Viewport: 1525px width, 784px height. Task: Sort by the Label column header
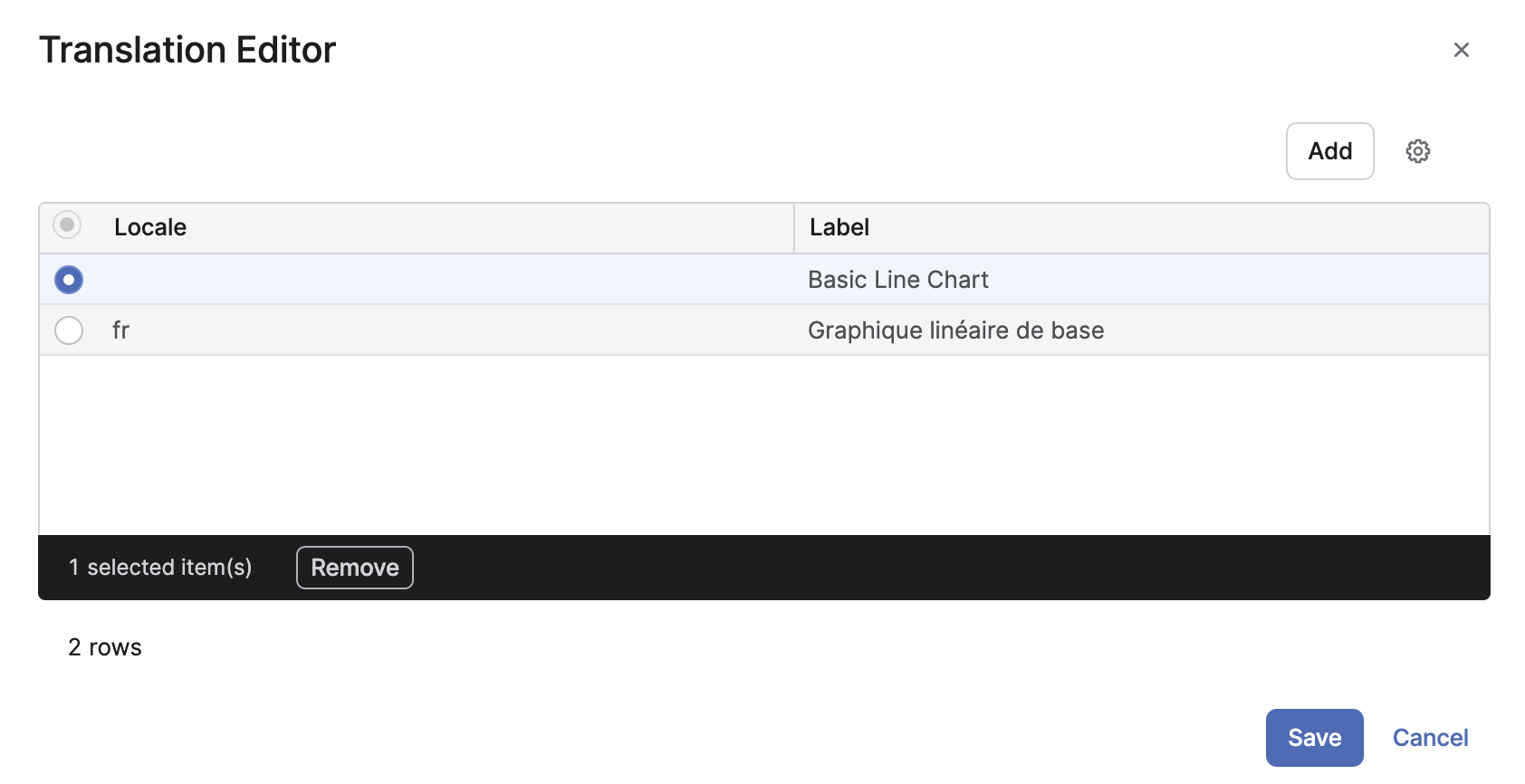tap(839, 227)
